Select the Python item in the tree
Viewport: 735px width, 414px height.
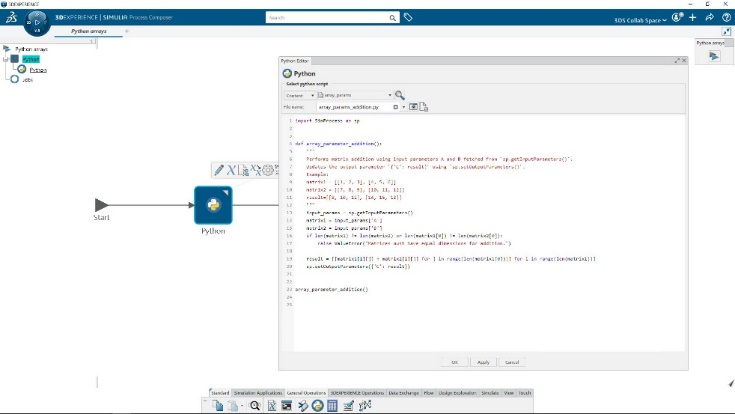37,69
